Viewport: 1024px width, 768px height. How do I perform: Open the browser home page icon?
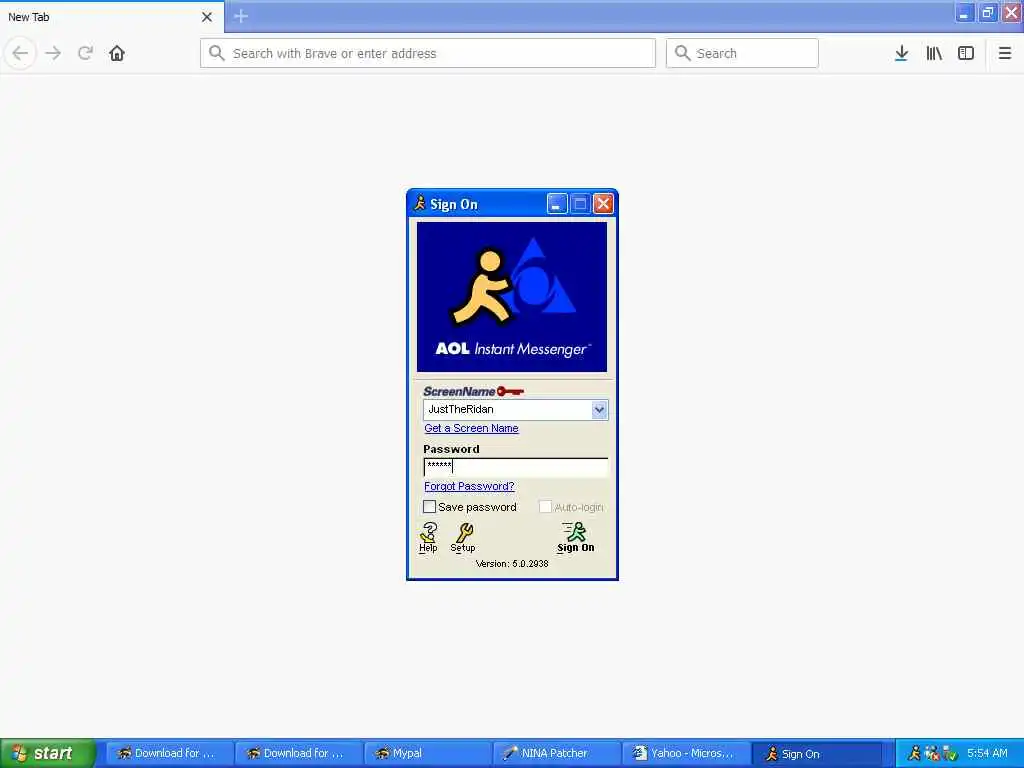(117, 53)
